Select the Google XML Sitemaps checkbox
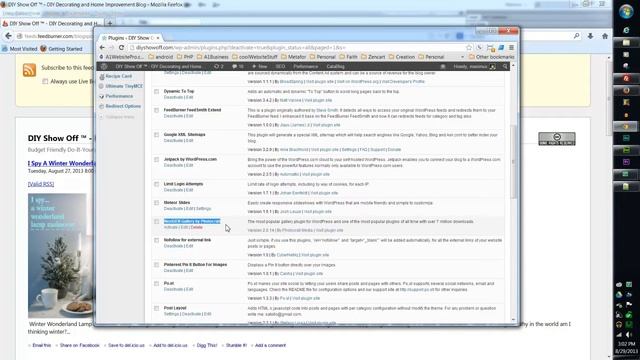This screenshot has width=640, height=360. pyautogui.click(x=156, y=135)
